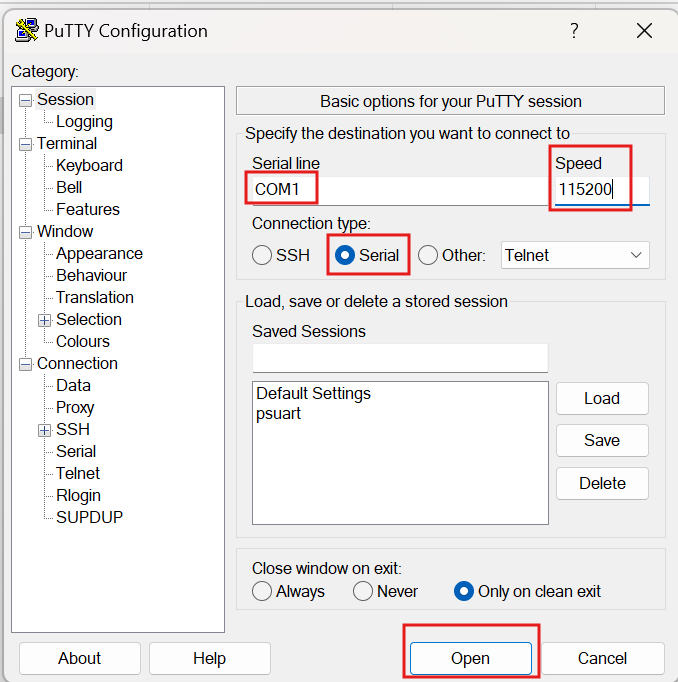The height and width of the screenshot is (682, 678).
Task: Open the Logging settings category
Action: pyautogui.click(x=84, y=122)
